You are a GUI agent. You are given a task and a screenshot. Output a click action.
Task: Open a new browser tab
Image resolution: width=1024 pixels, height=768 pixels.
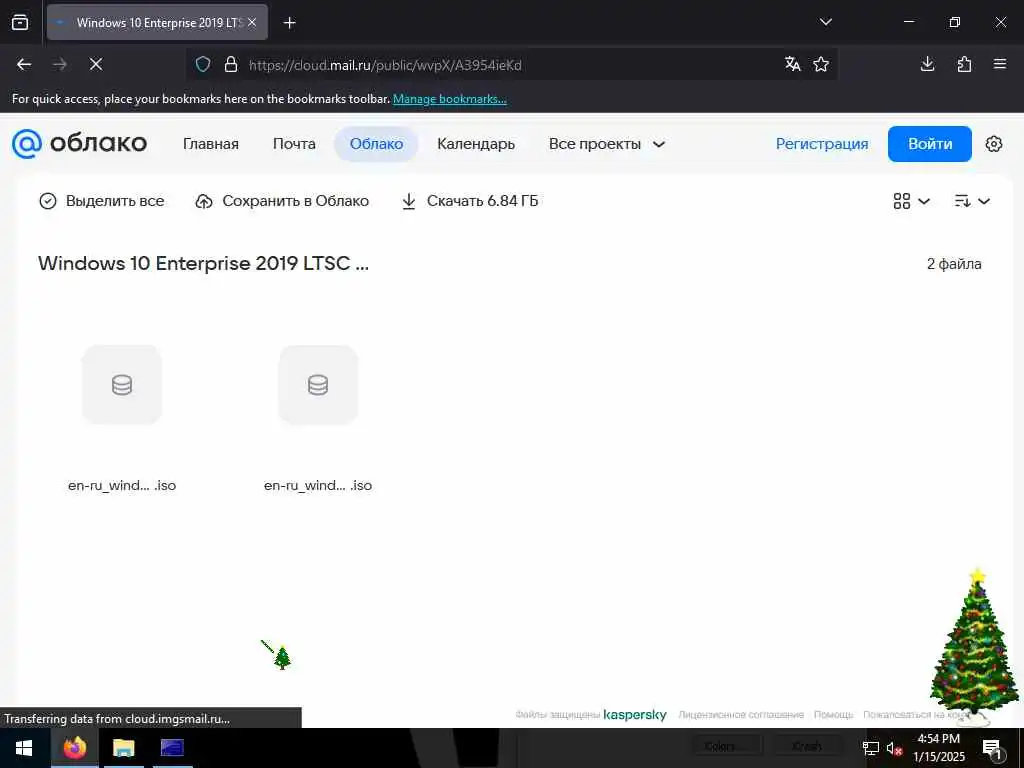click(x=289, y=23)
